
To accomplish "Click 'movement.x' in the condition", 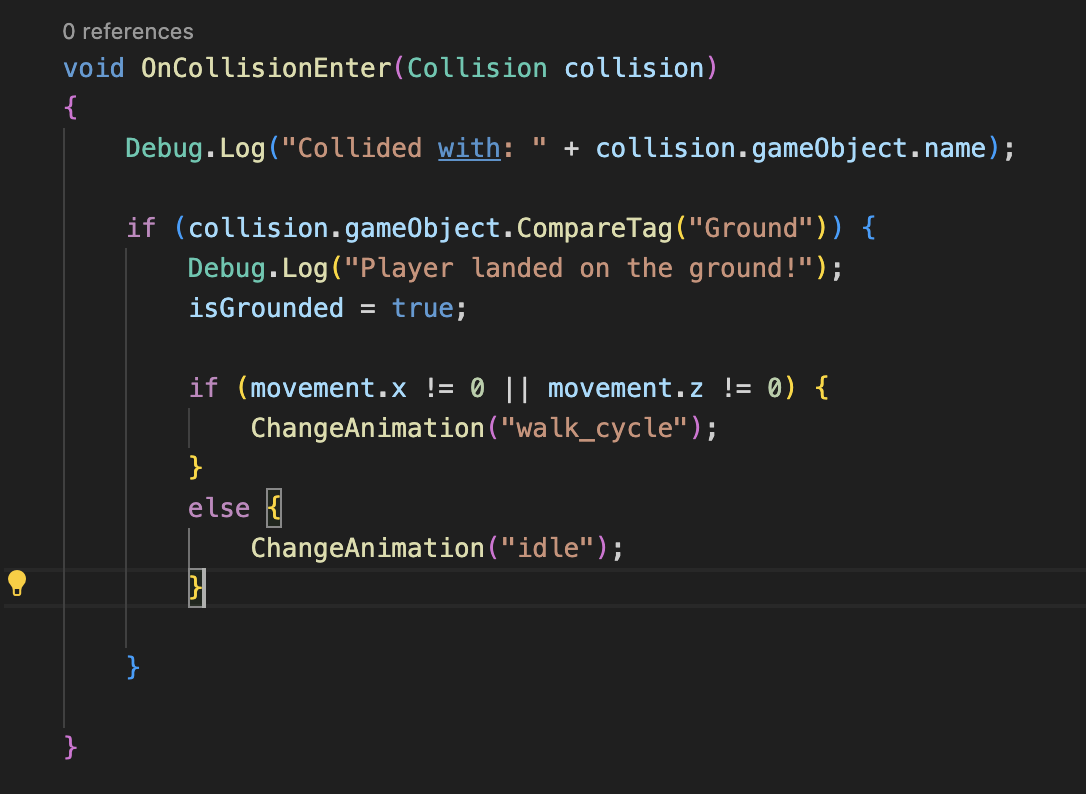I will click(x=328, y=388).
